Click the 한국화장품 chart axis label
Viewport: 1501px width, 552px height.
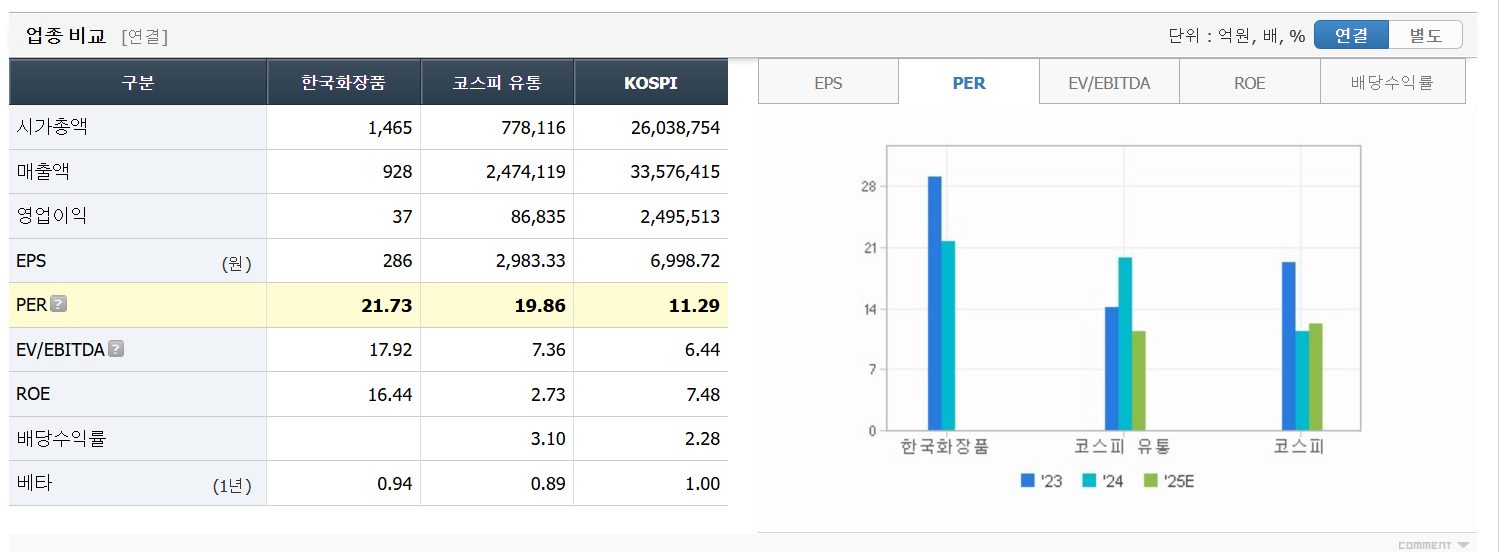(944, 446)
